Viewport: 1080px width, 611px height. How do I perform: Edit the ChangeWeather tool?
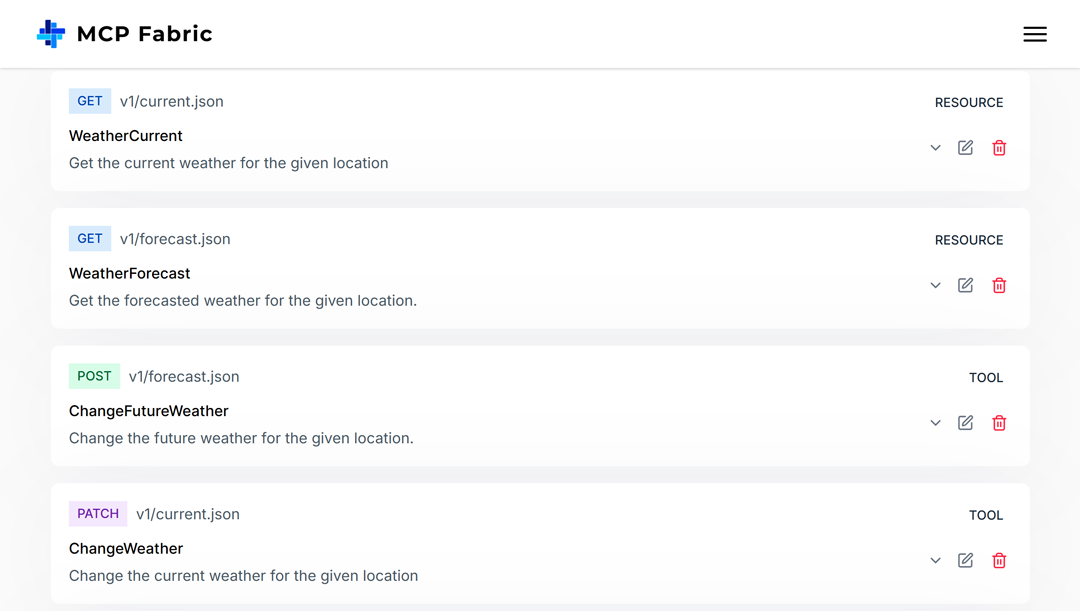965,560
